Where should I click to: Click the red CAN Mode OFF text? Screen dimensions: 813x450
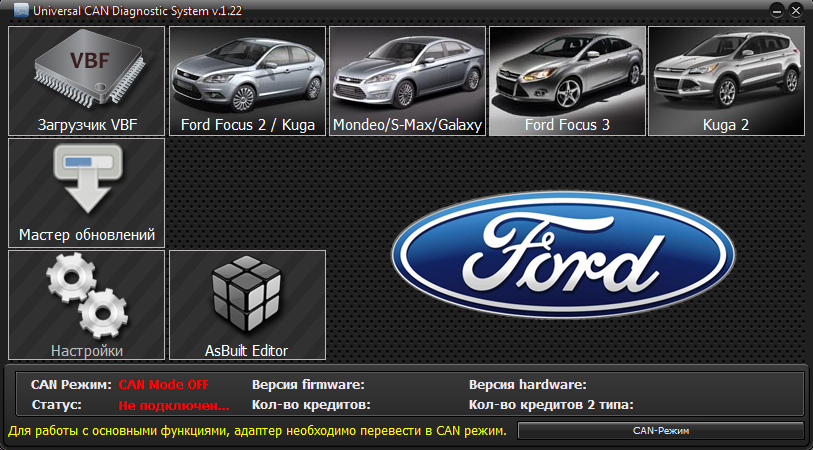click(163, 385)
